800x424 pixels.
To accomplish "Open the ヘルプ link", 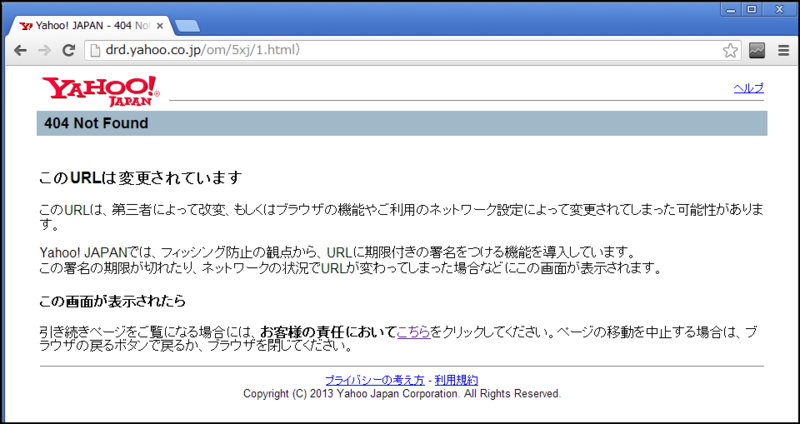I will 748,88.
